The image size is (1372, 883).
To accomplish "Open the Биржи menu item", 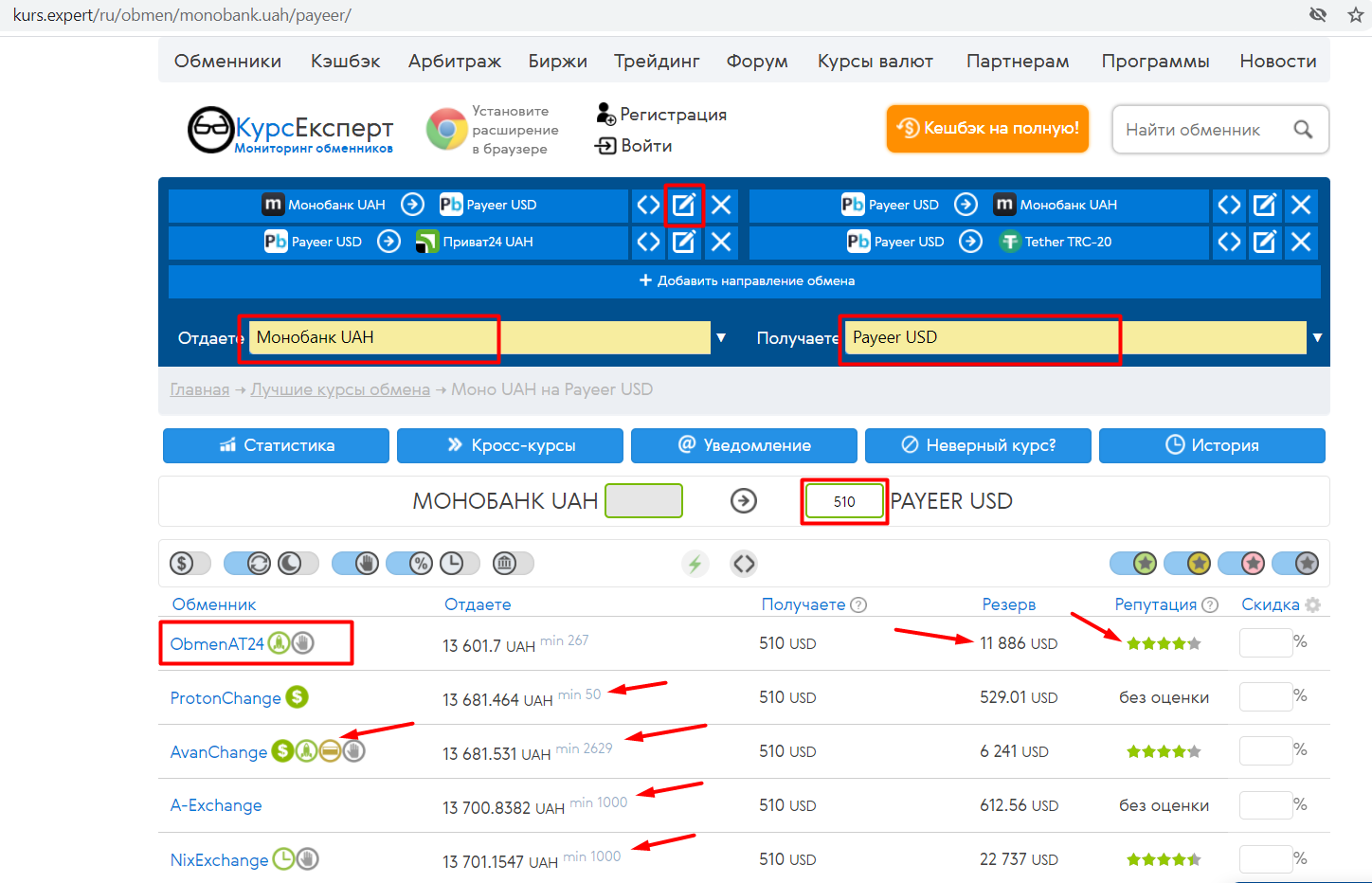I will pyautogui.click(x=558, y=61).
